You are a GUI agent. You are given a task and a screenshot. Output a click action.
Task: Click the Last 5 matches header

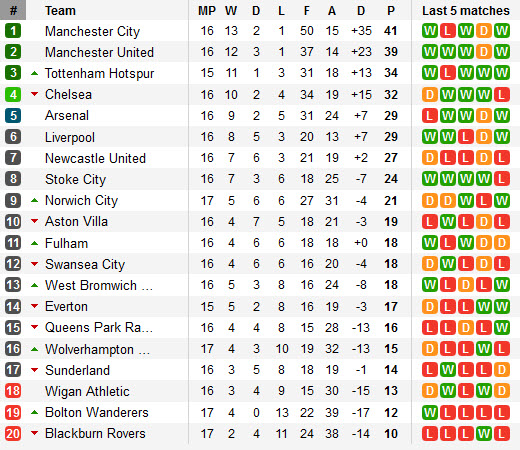click(466, 11)
